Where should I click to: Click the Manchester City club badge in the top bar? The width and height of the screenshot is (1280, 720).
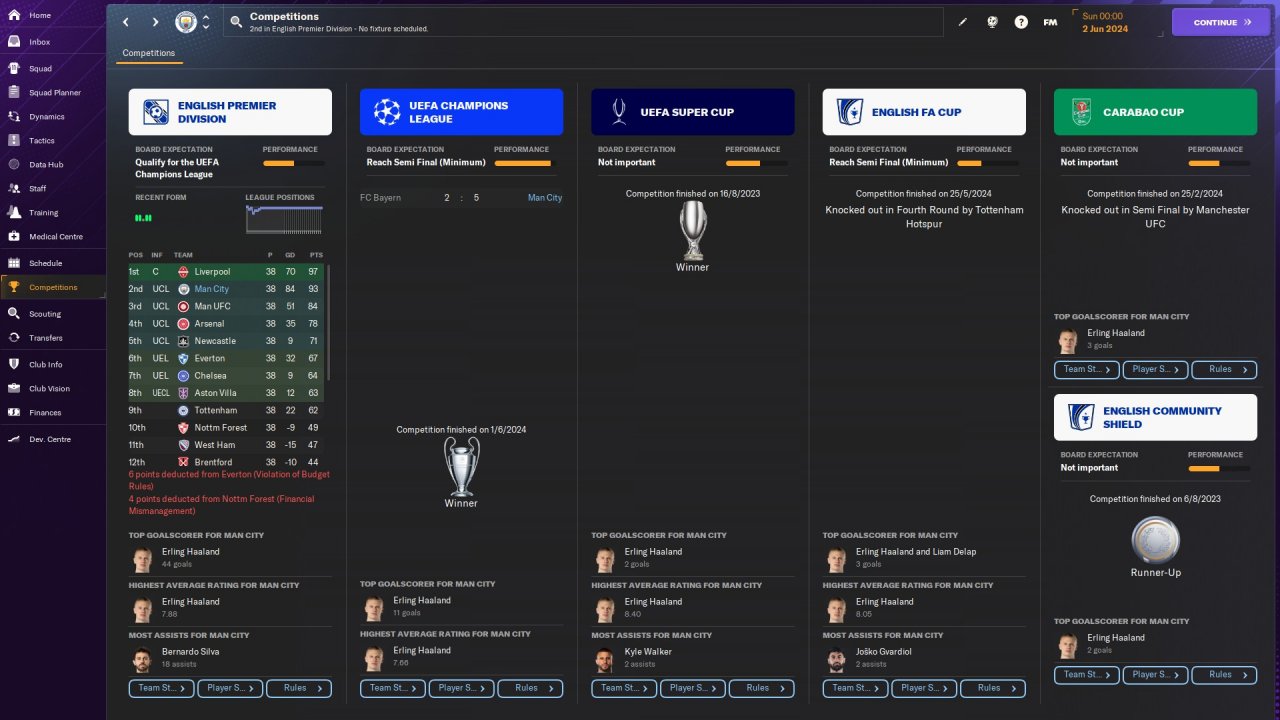coord(186,22)
